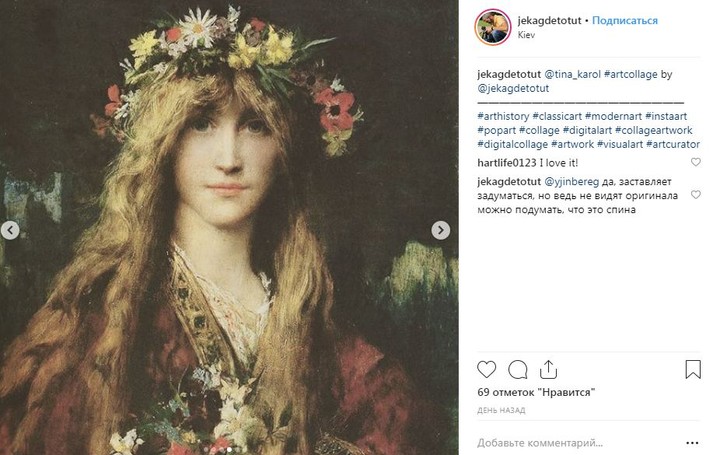The width and height of the screenshot is (713, 455).
Task: Open the @tina_karol mention
Action: point(572,74)
